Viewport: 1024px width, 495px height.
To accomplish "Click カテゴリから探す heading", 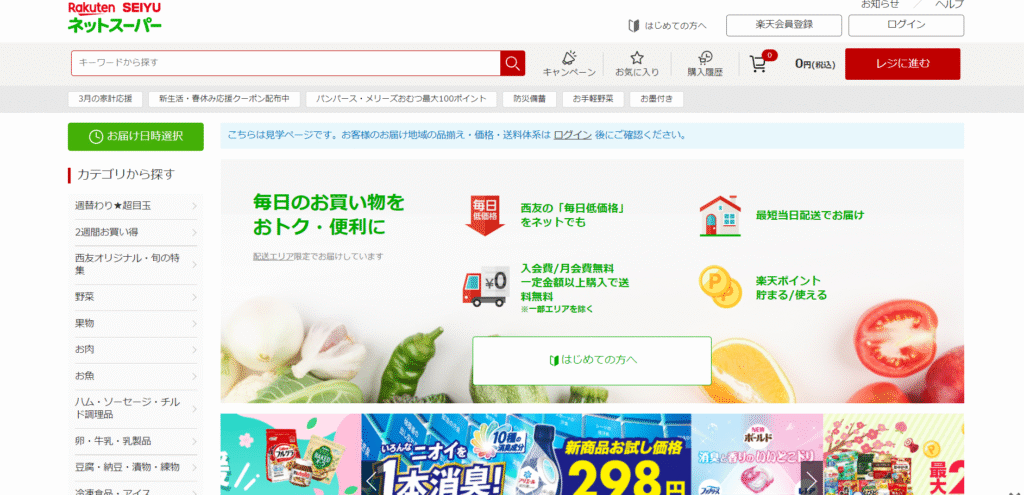I will click(x=126, y=174).
